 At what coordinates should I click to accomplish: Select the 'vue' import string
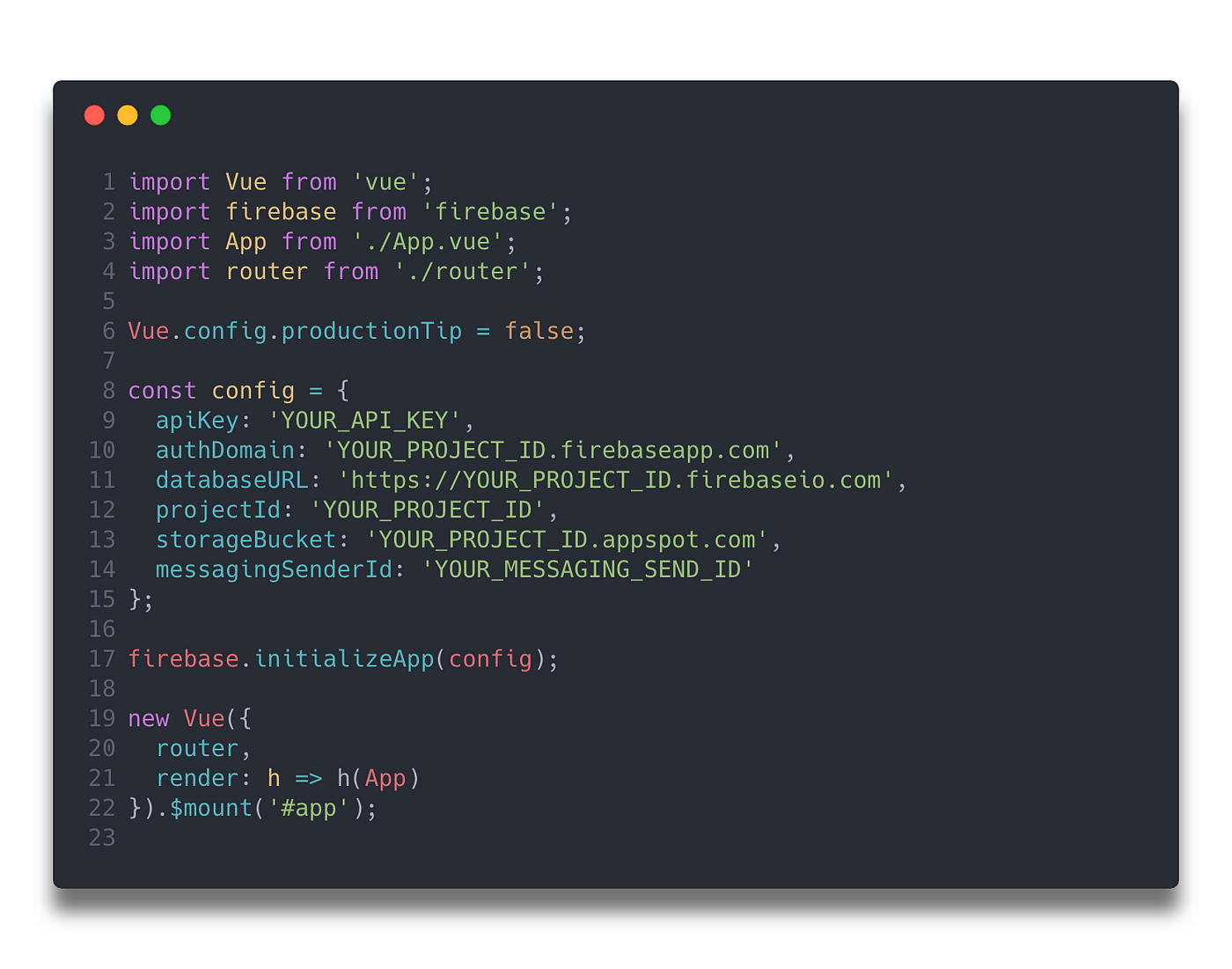tap(385, 182)
